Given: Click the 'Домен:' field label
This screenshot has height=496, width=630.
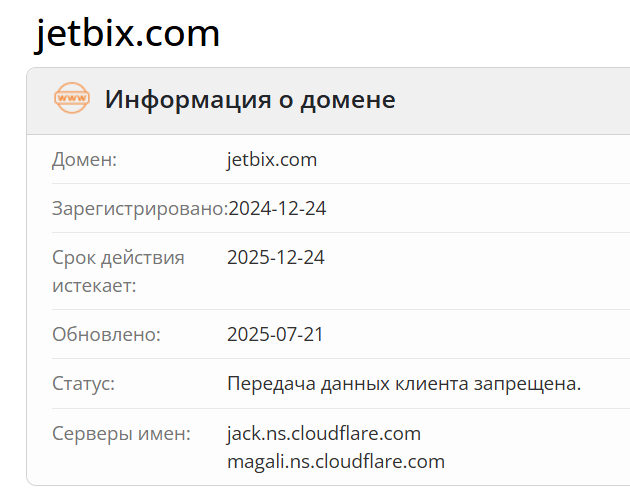Looking at the screenshot, I should click(85, 159).
